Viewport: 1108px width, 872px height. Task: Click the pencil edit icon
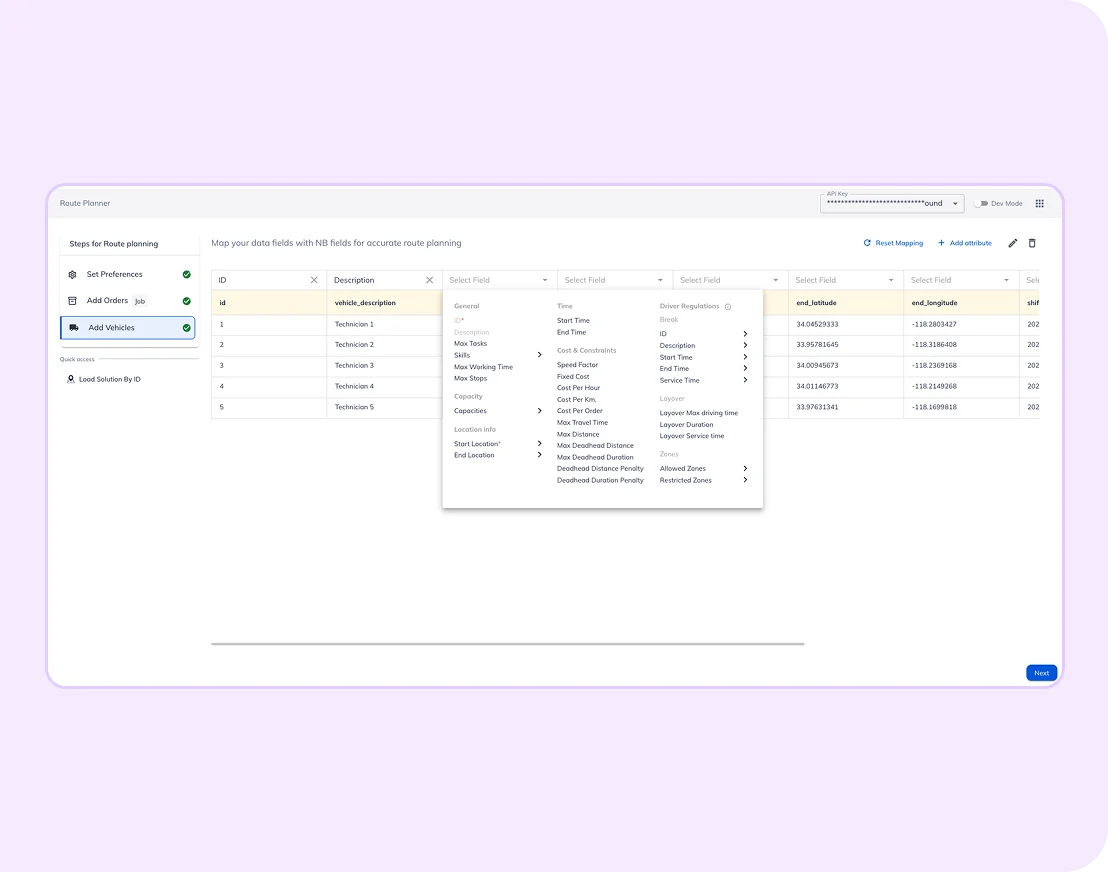coord(1013,243)
